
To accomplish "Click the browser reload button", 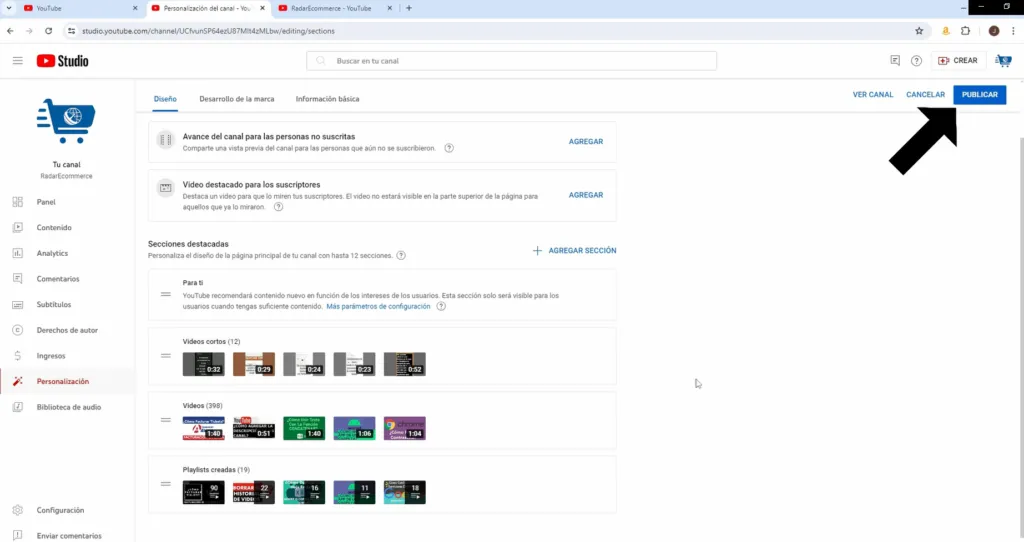I will tap(48, 31).
